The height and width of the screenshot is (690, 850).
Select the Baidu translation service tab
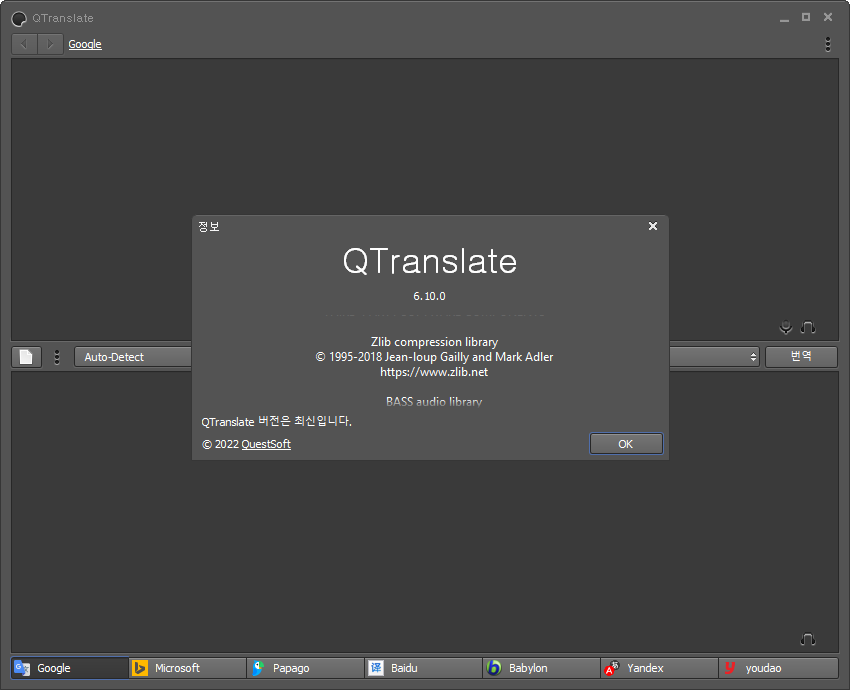coord(424,668)
